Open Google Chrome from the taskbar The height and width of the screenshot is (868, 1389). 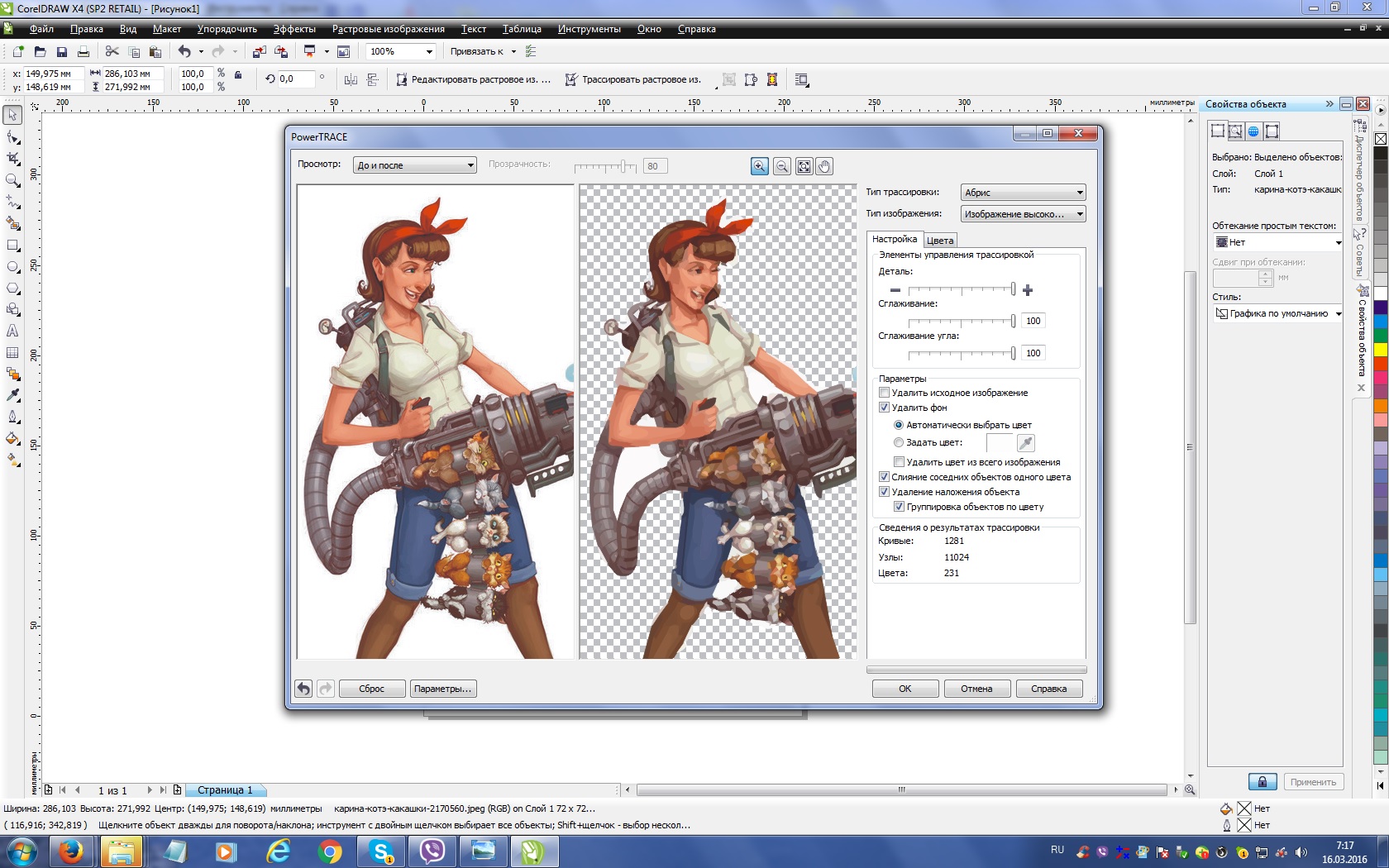pyautogui.click(x=330, y=851)
